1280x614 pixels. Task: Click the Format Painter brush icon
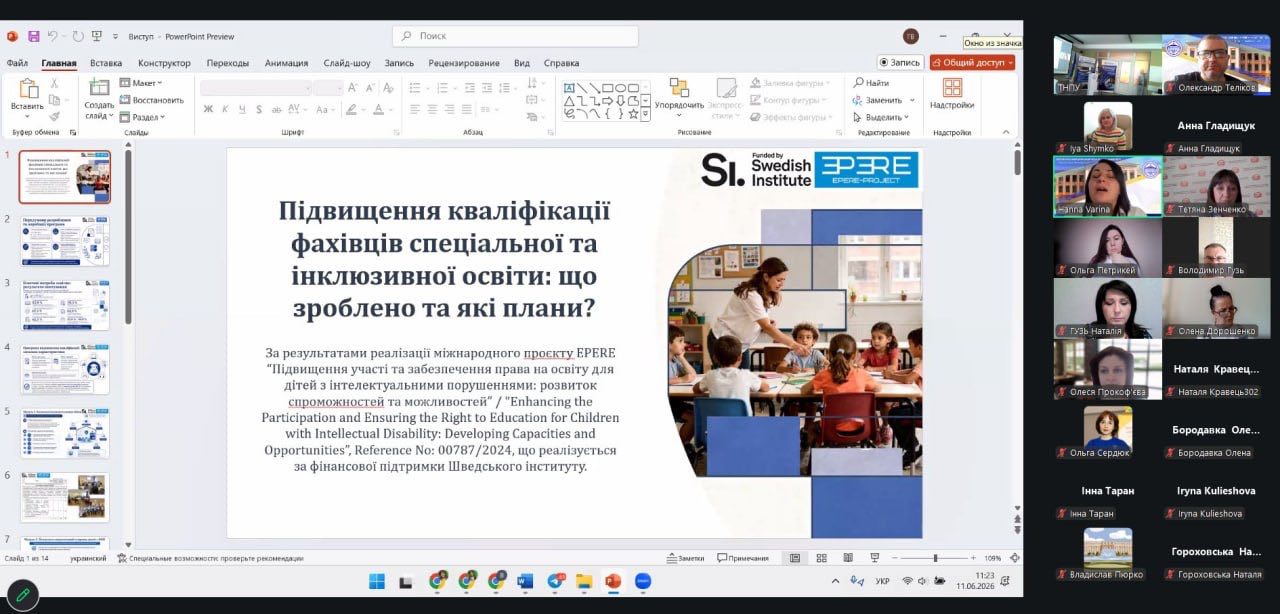[x=54, y=116]
